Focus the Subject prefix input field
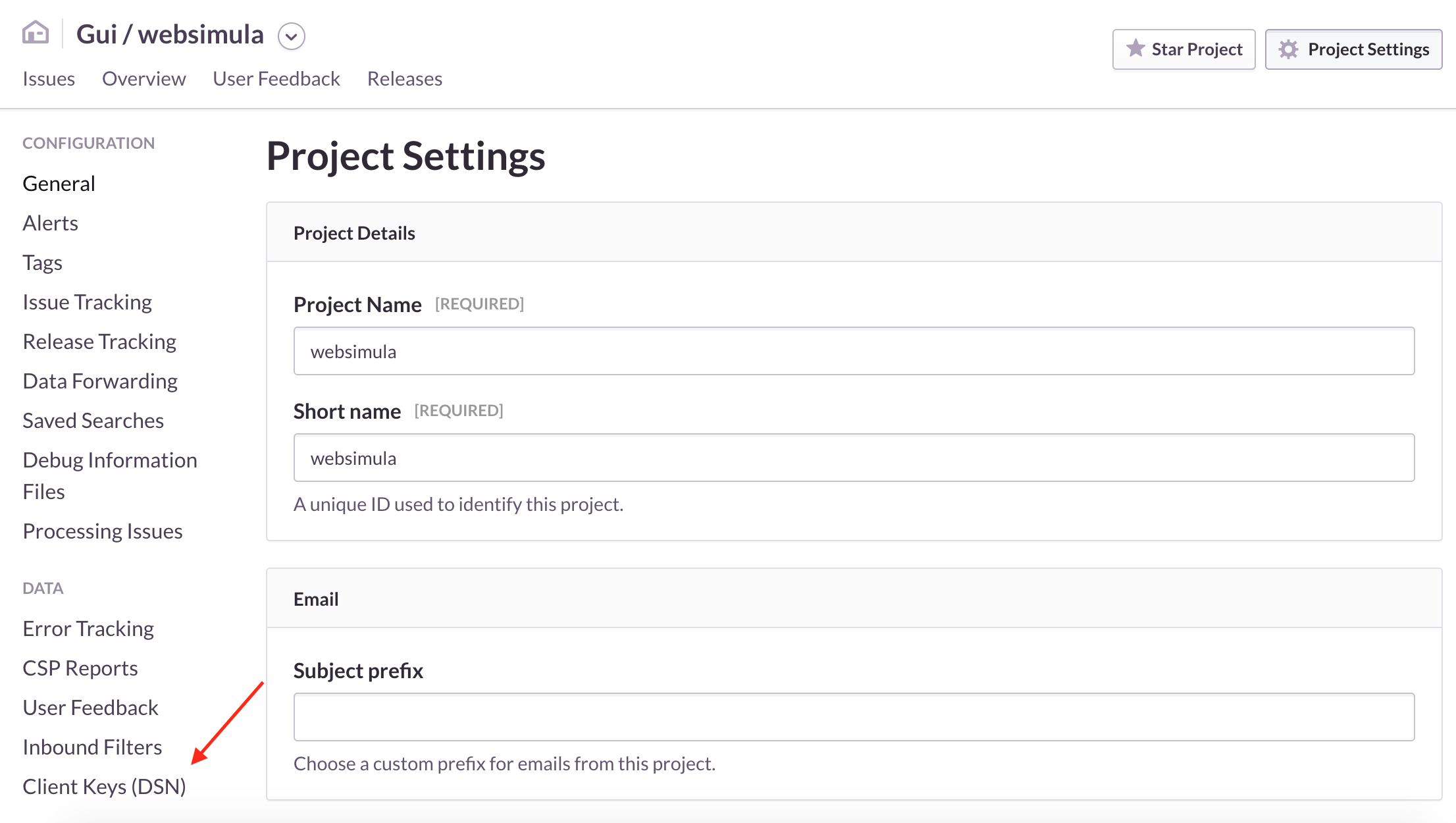 [x=854, y=717]
